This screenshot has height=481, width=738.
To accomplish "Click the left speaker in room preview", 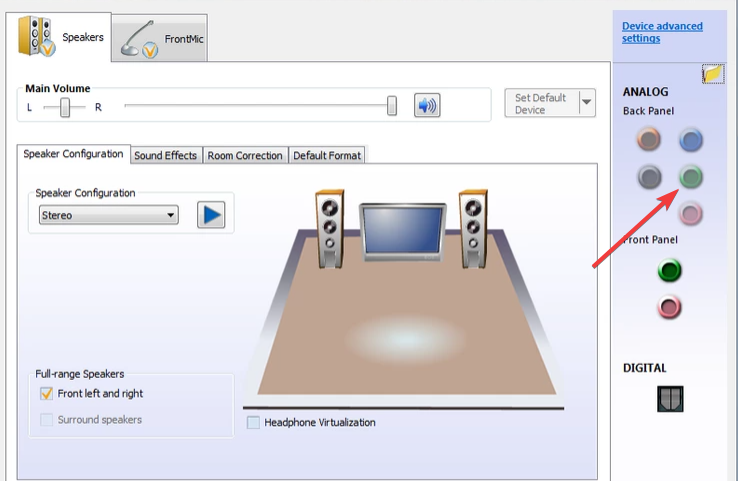I will pos(329,229).
